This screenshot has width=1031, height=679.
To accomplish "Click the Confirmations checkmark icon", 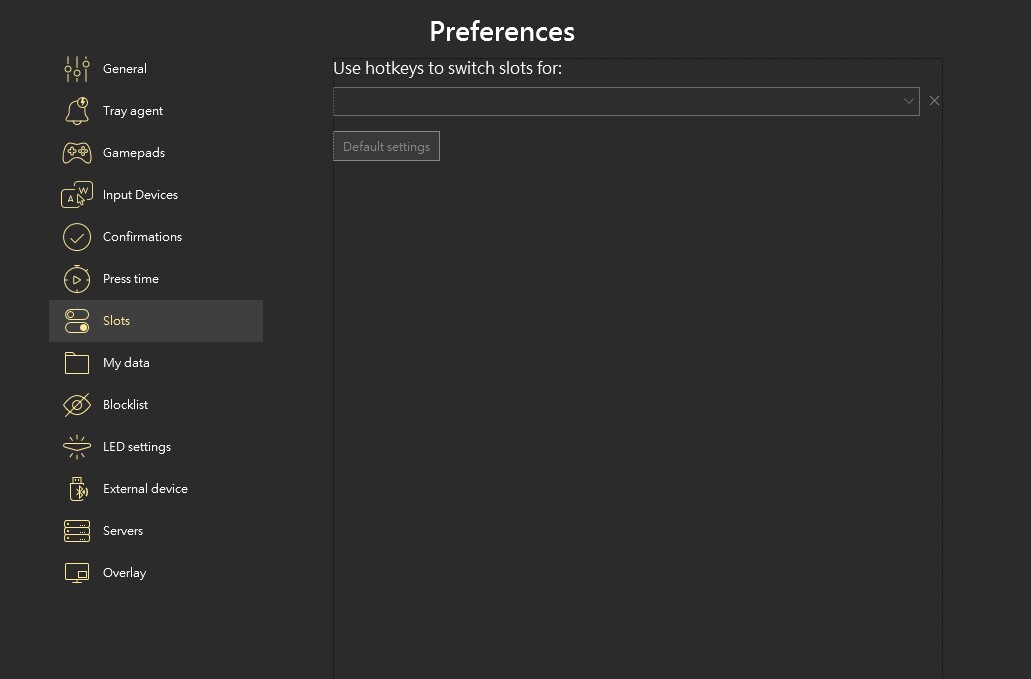I will click(77, 237).
